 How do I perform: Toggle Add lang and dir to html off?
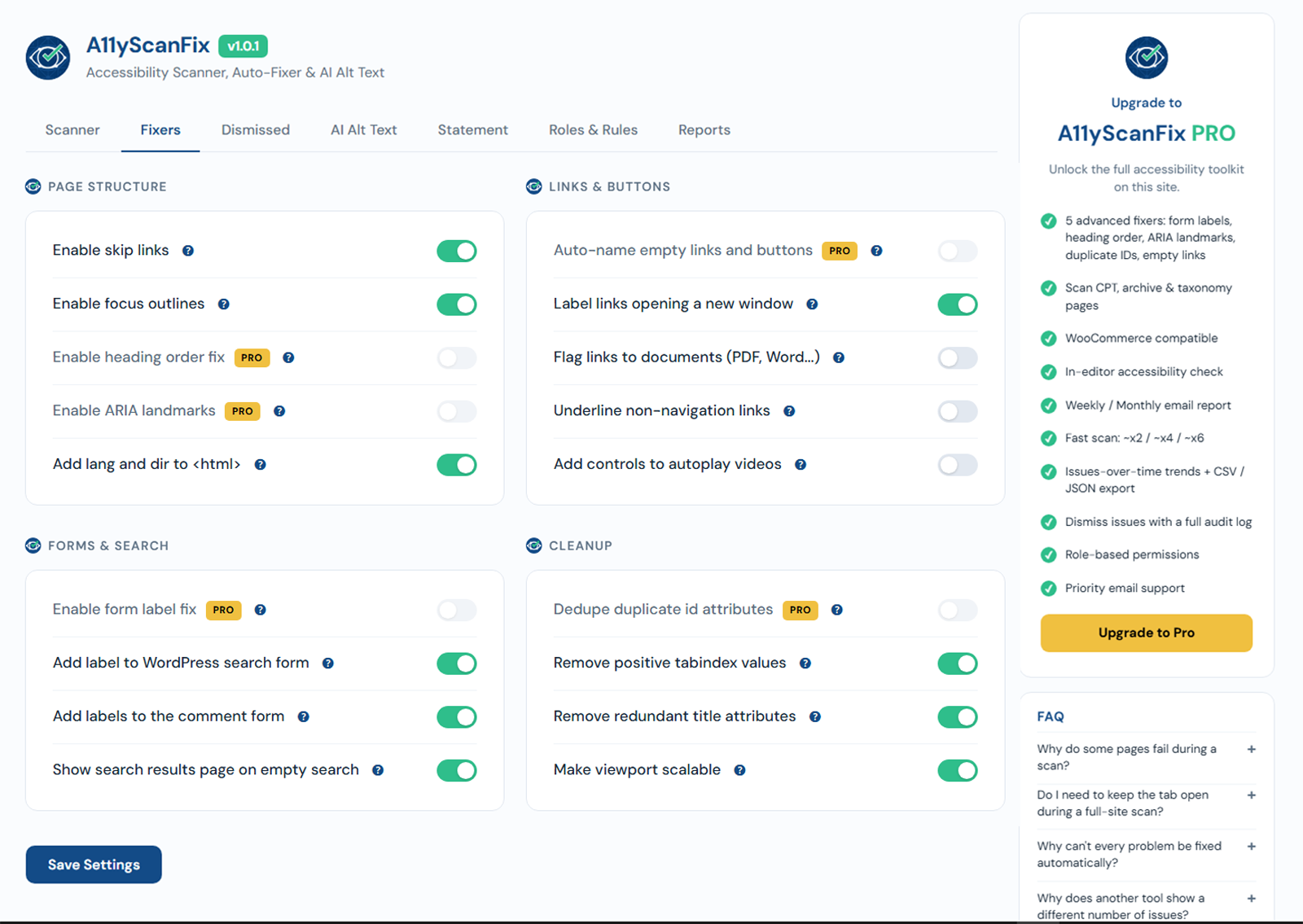click(457, 465)
